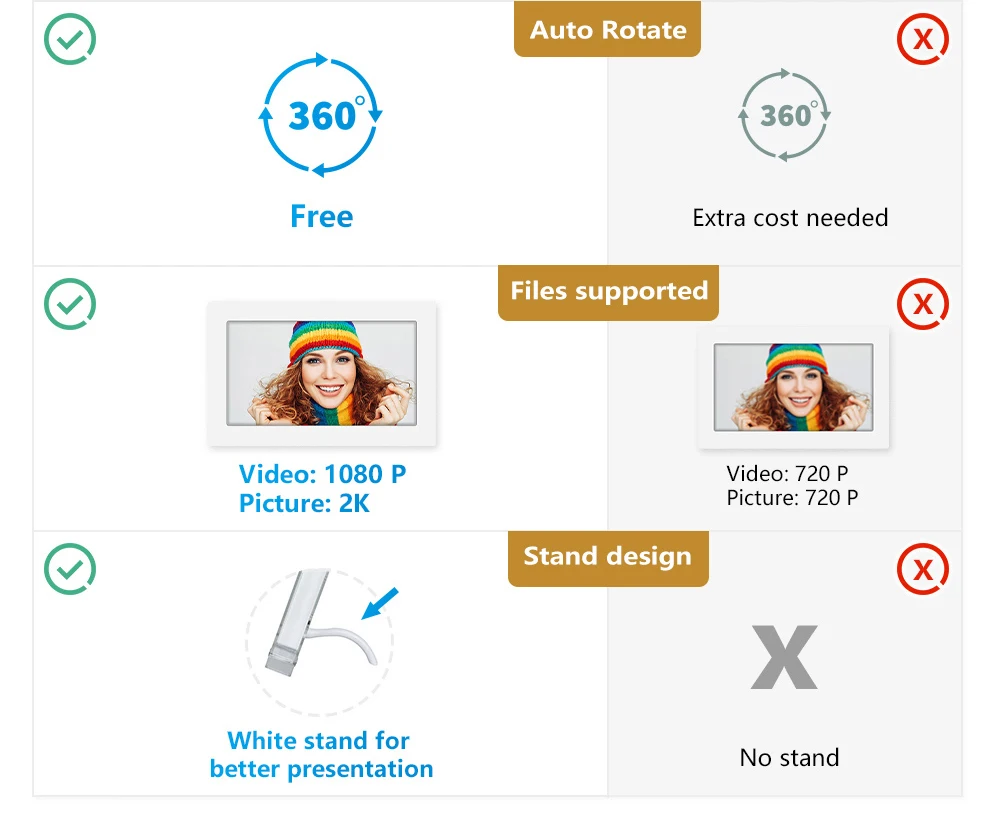
Task: Click red X icon in Stand design row
Action: coord(923,570)
